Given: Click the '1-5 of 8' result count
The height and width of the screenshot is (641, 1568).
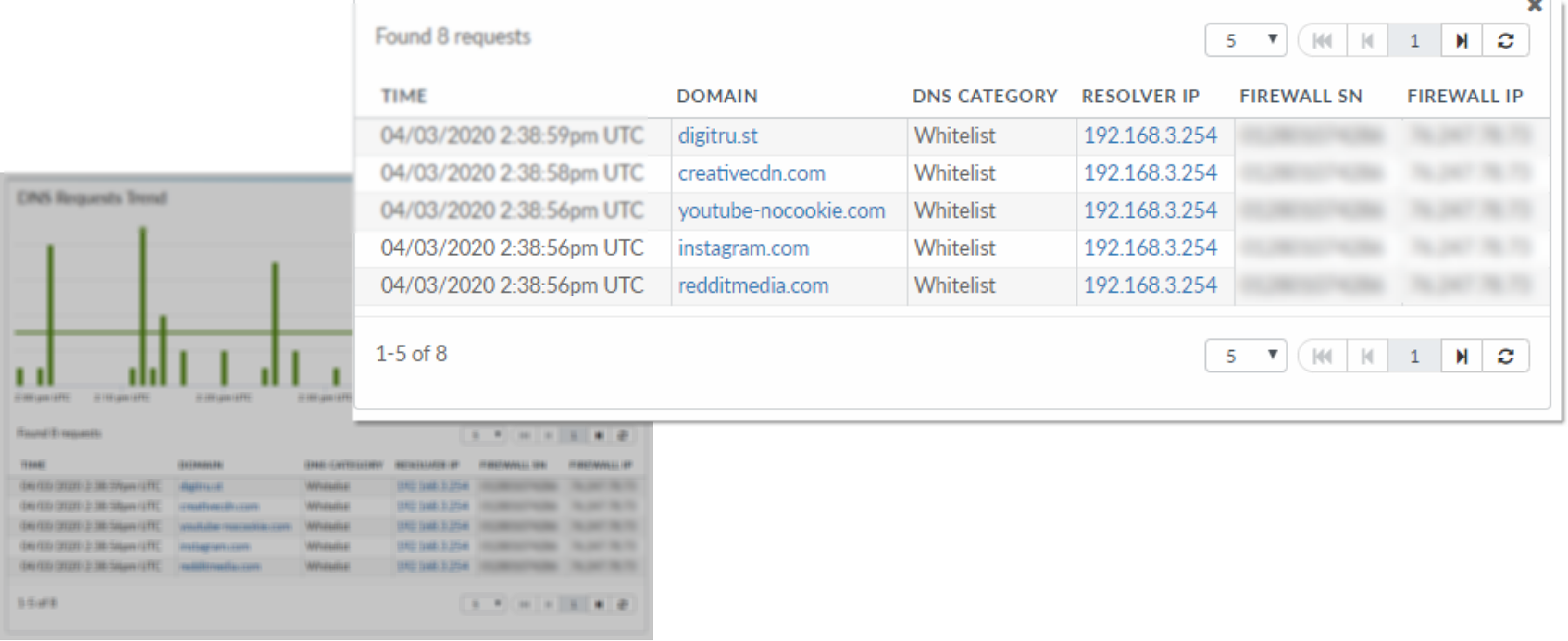Looking at the screenshot, I should 411,354.
